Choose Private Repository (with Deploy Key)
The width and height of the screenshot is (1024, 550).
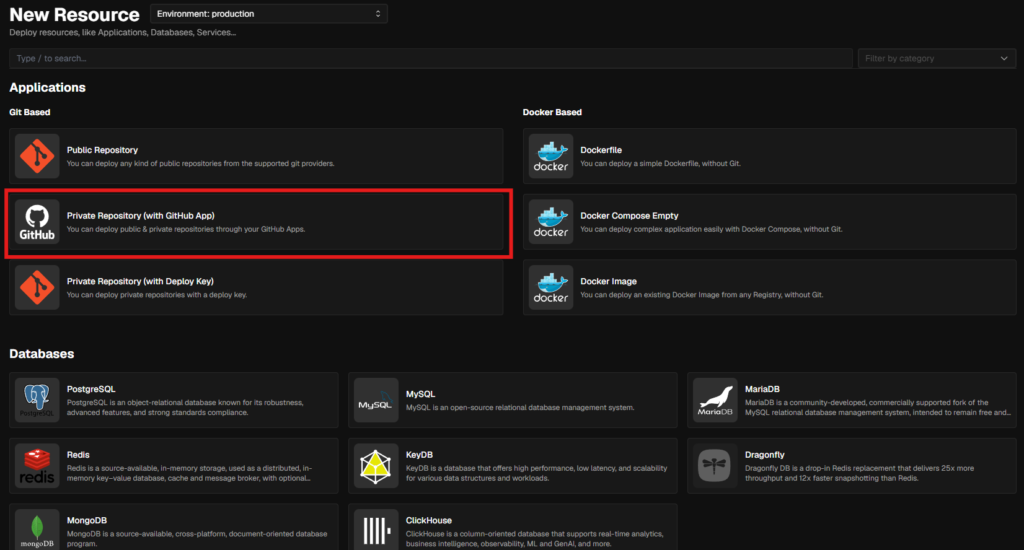point(256,287)
